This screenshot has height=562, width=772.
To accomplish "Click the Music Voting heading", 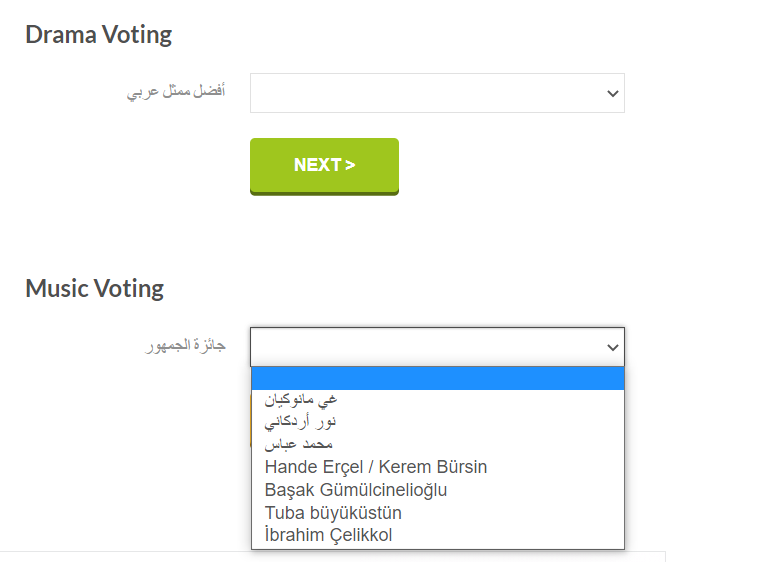I will coord(94,289).
